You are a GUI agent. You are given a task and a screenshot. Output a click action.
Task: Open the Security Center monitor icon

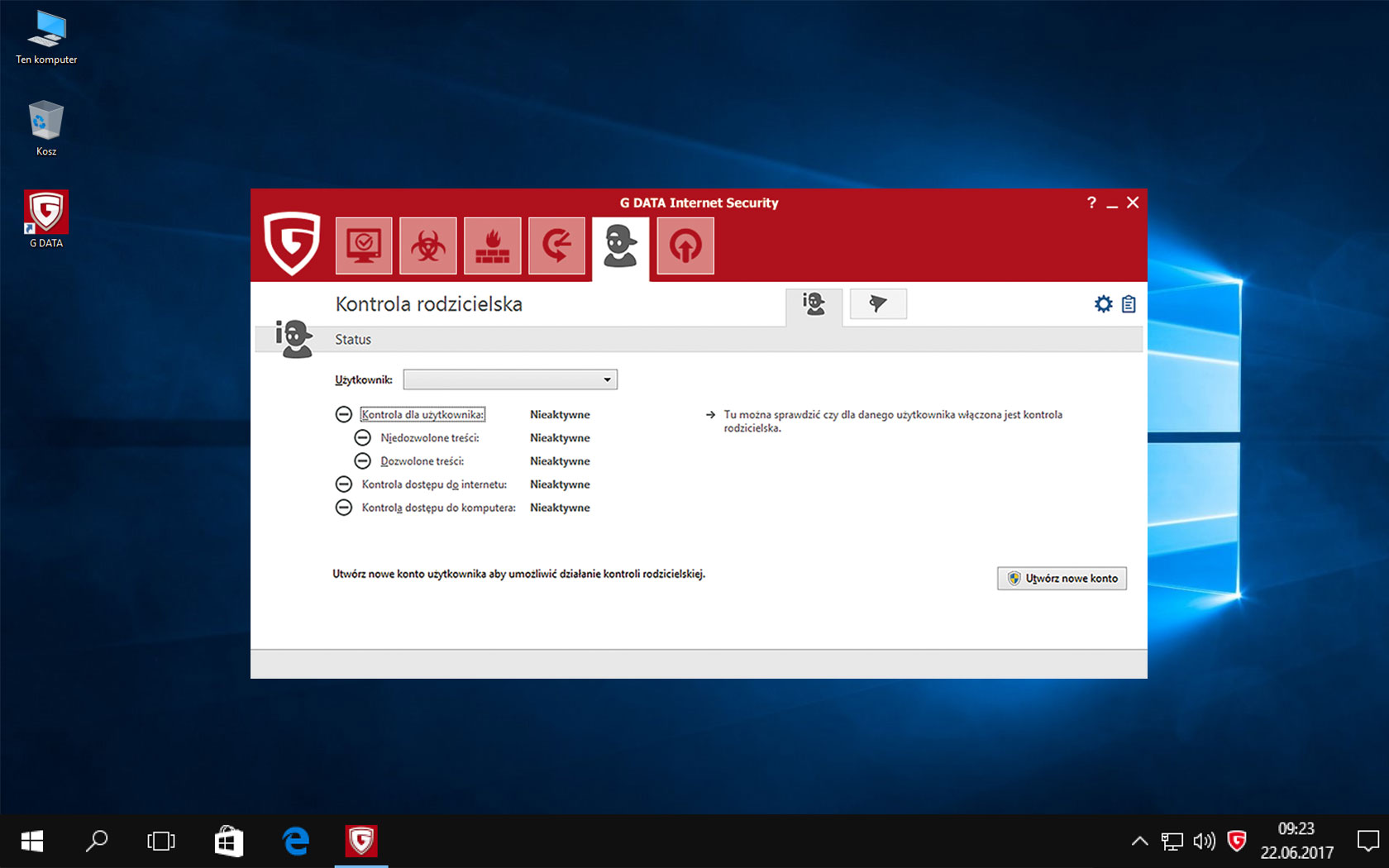[364, 246]
